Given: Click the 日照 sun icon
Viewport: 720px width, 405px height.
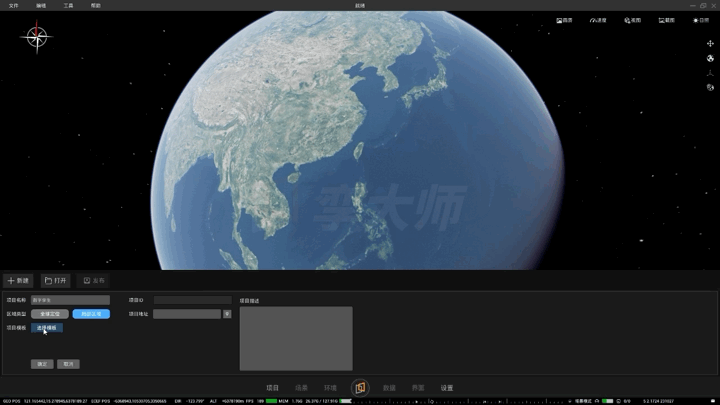Looking at the screenshot, I should [701, 20].
